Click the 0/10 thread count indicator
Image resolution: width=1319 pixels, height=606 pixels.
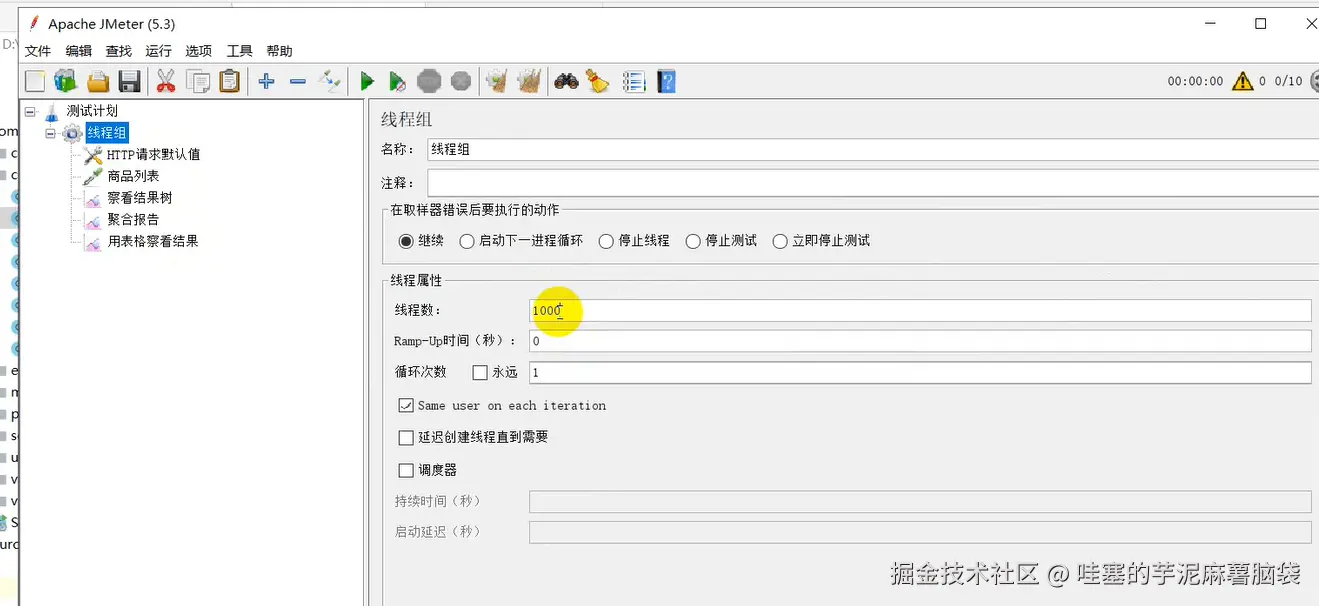click(1288, 82)
